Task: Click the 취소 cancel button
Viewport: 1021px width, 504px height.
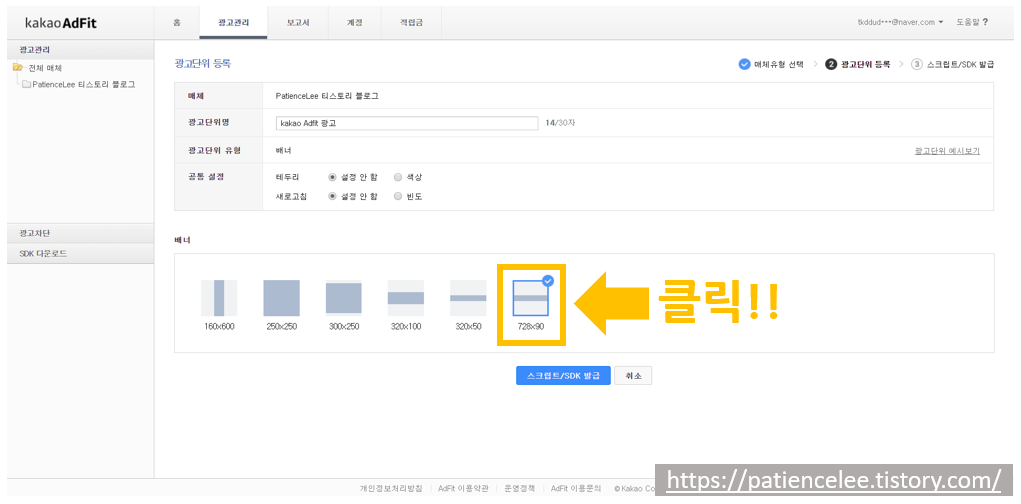Action: pos(633,376)
